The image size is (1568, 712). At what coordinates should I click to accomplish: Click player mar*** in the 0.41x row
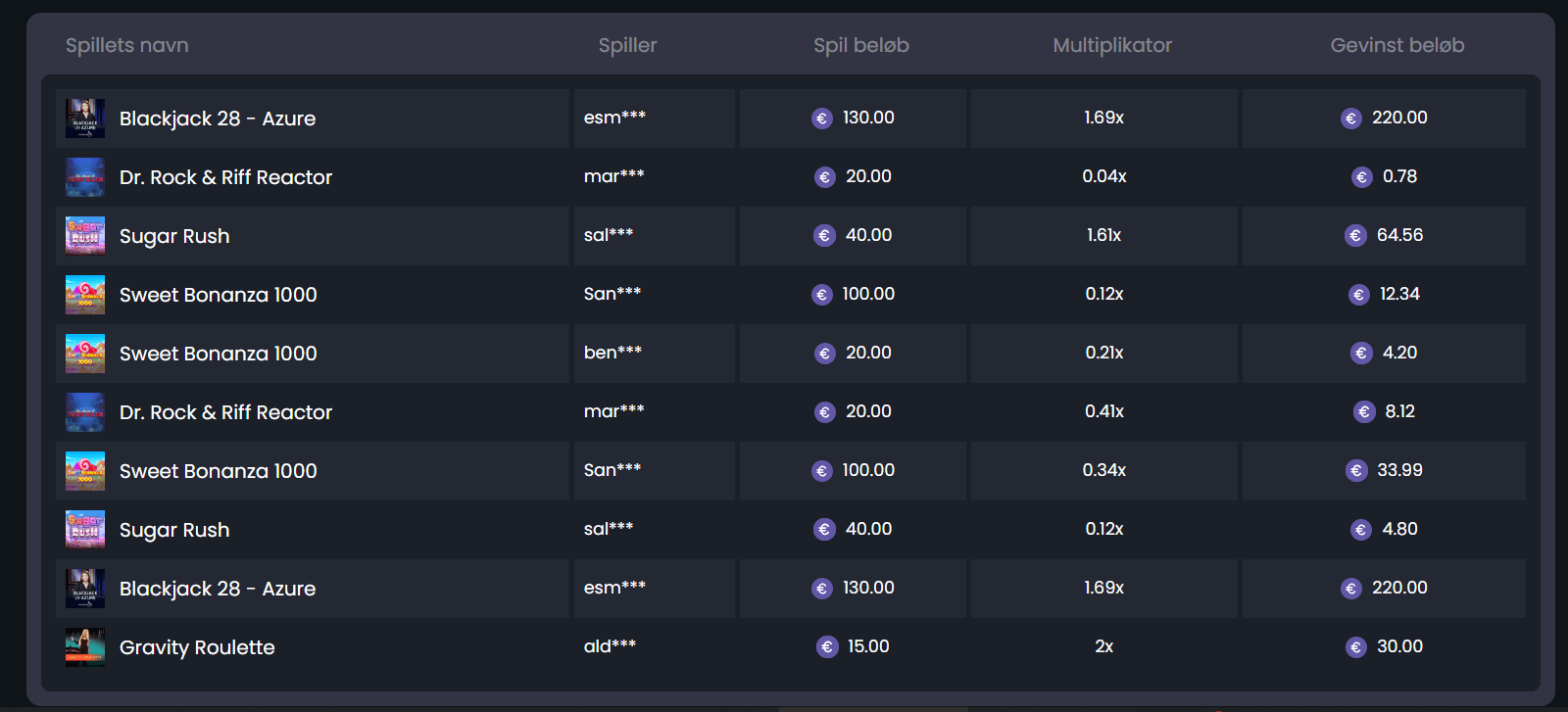click(x=613, y=411)
